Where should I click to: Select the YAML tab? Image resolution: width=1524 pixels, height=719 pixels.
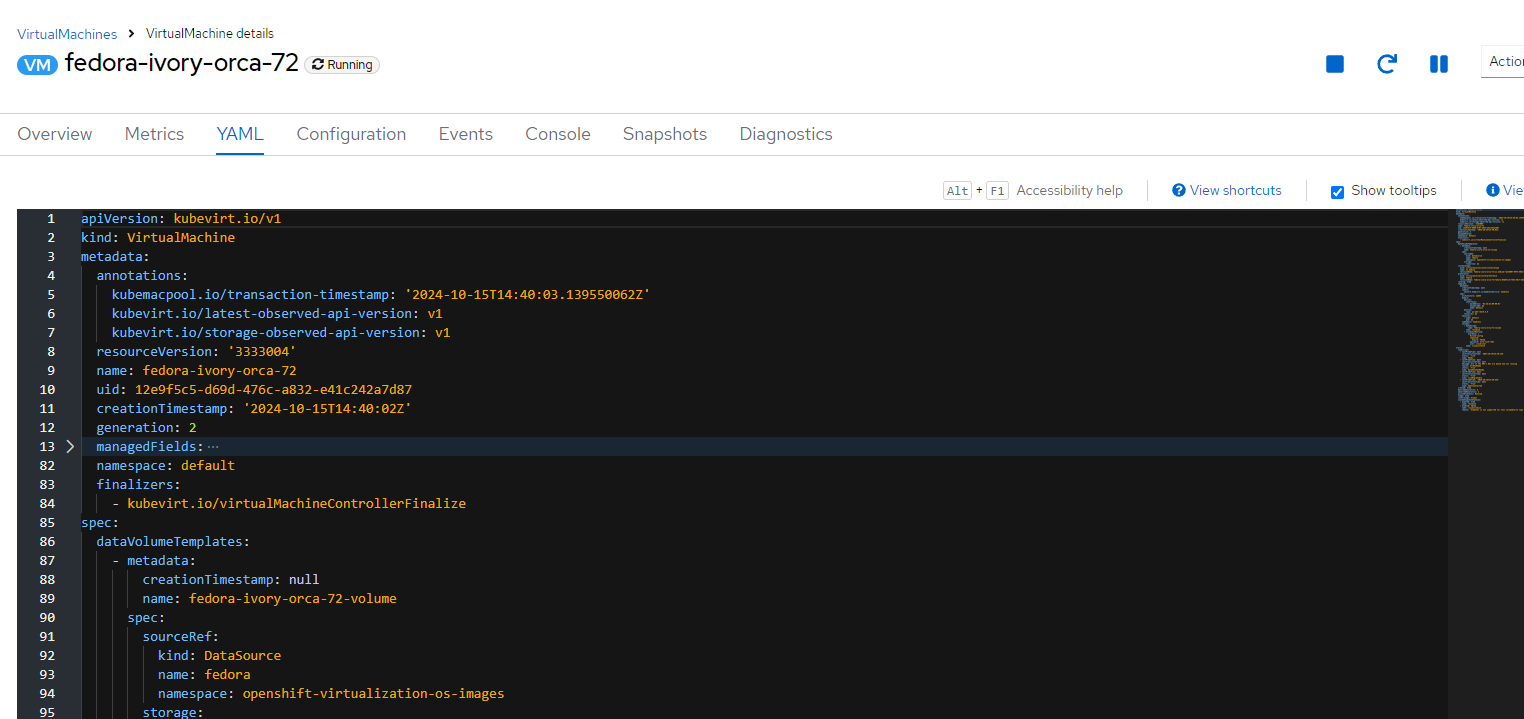[240, 134]
